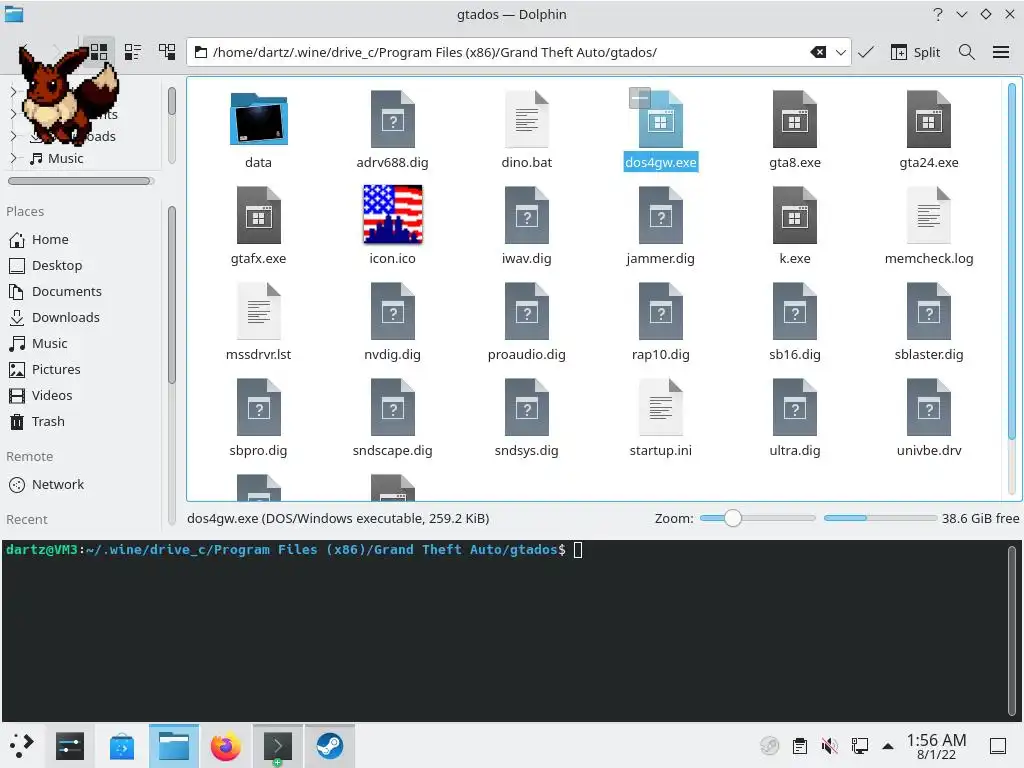Screen dimensions: 1024x768
Task: Expand the Music folder tree node
Action: click(14, 158)
